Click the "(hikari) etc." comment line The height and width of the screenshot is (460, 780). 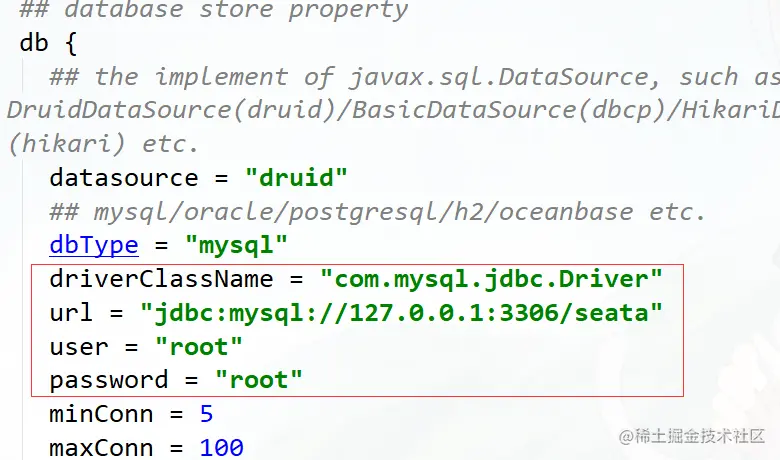(x=103, y=144)
